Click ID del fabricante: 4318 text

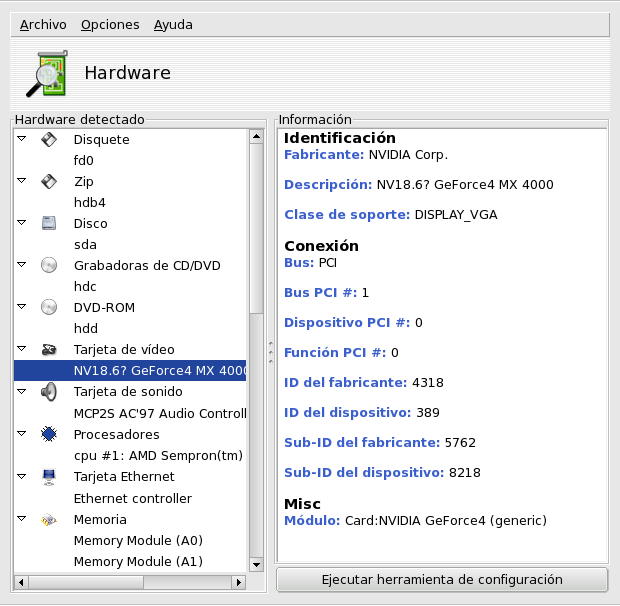(364, 383)
